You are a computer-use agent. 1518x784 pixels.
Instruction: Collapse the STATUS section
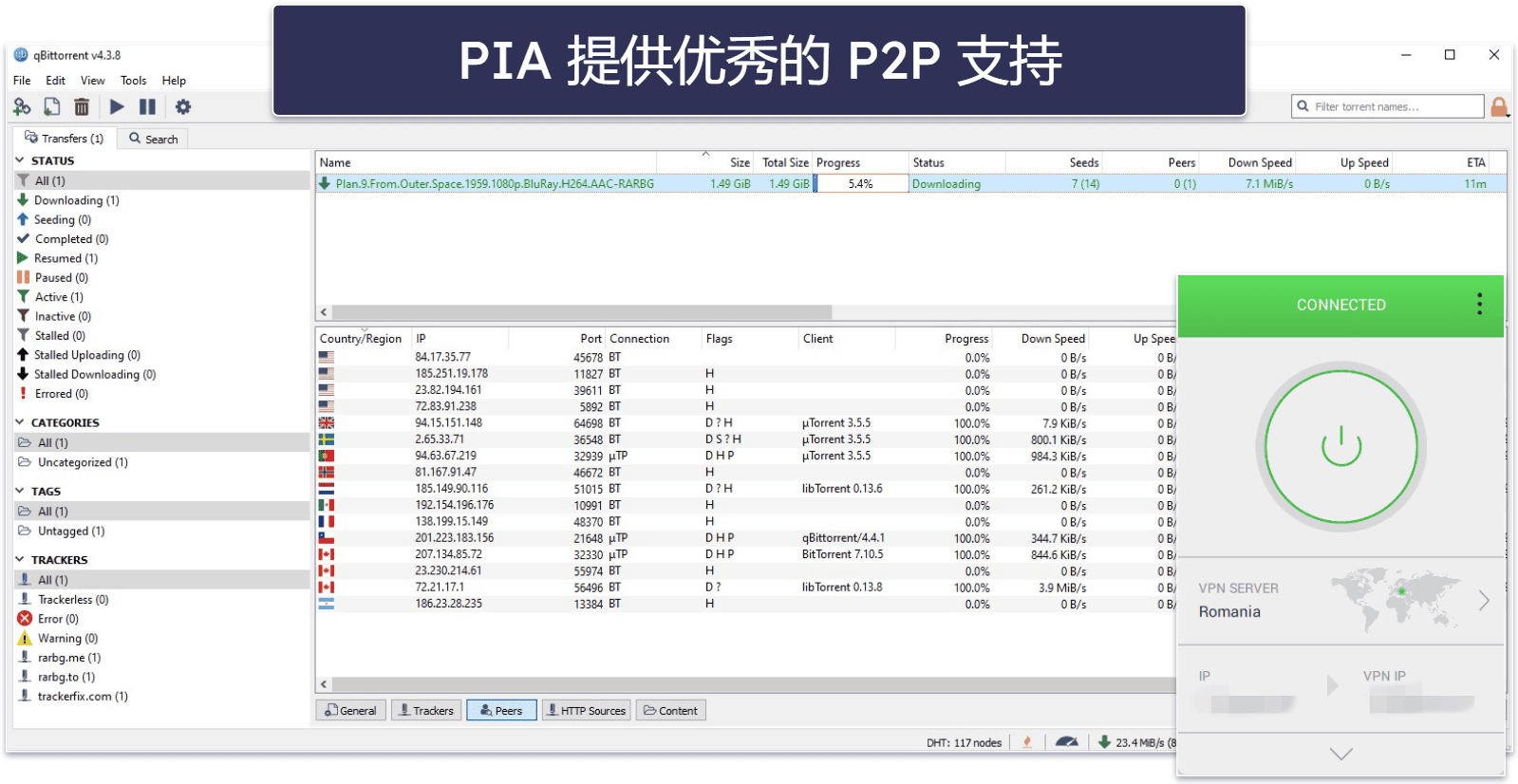click(20, 160)
